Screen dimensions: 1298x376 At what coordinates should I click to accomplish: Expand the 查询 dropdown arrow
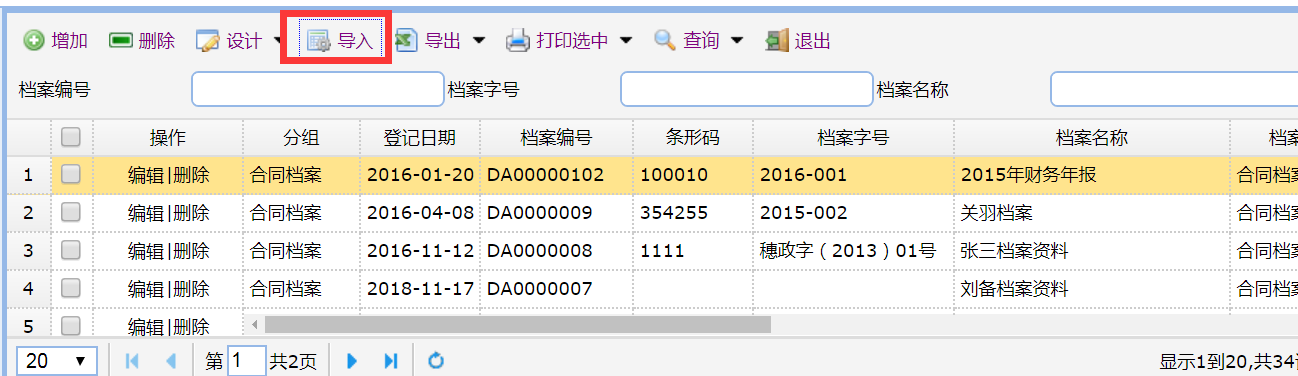pos(737,41)
